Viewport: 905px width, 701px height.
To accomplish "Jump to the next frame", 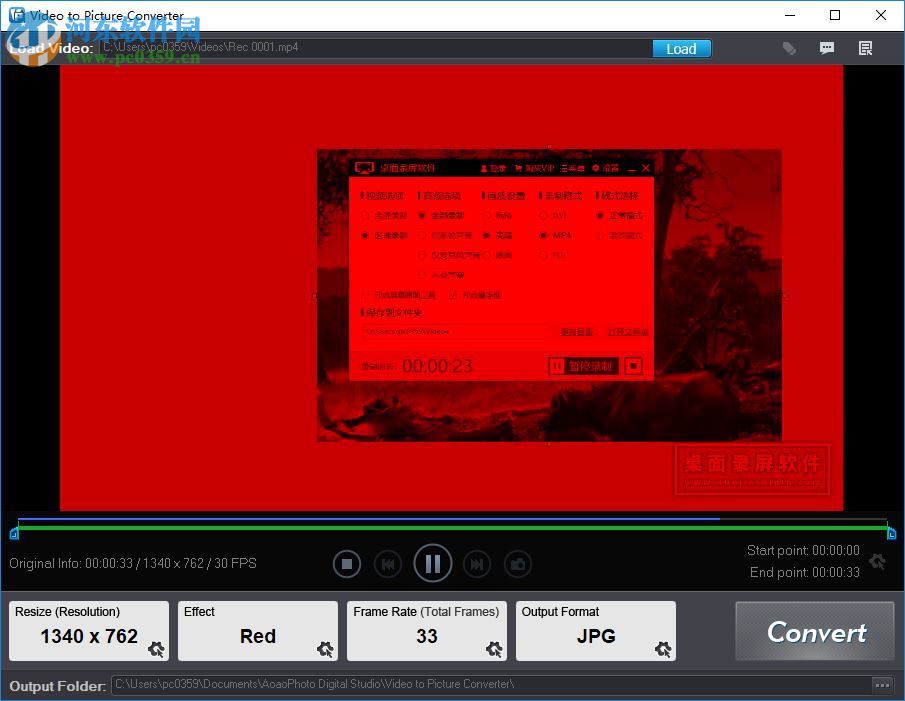I will 476,563.
